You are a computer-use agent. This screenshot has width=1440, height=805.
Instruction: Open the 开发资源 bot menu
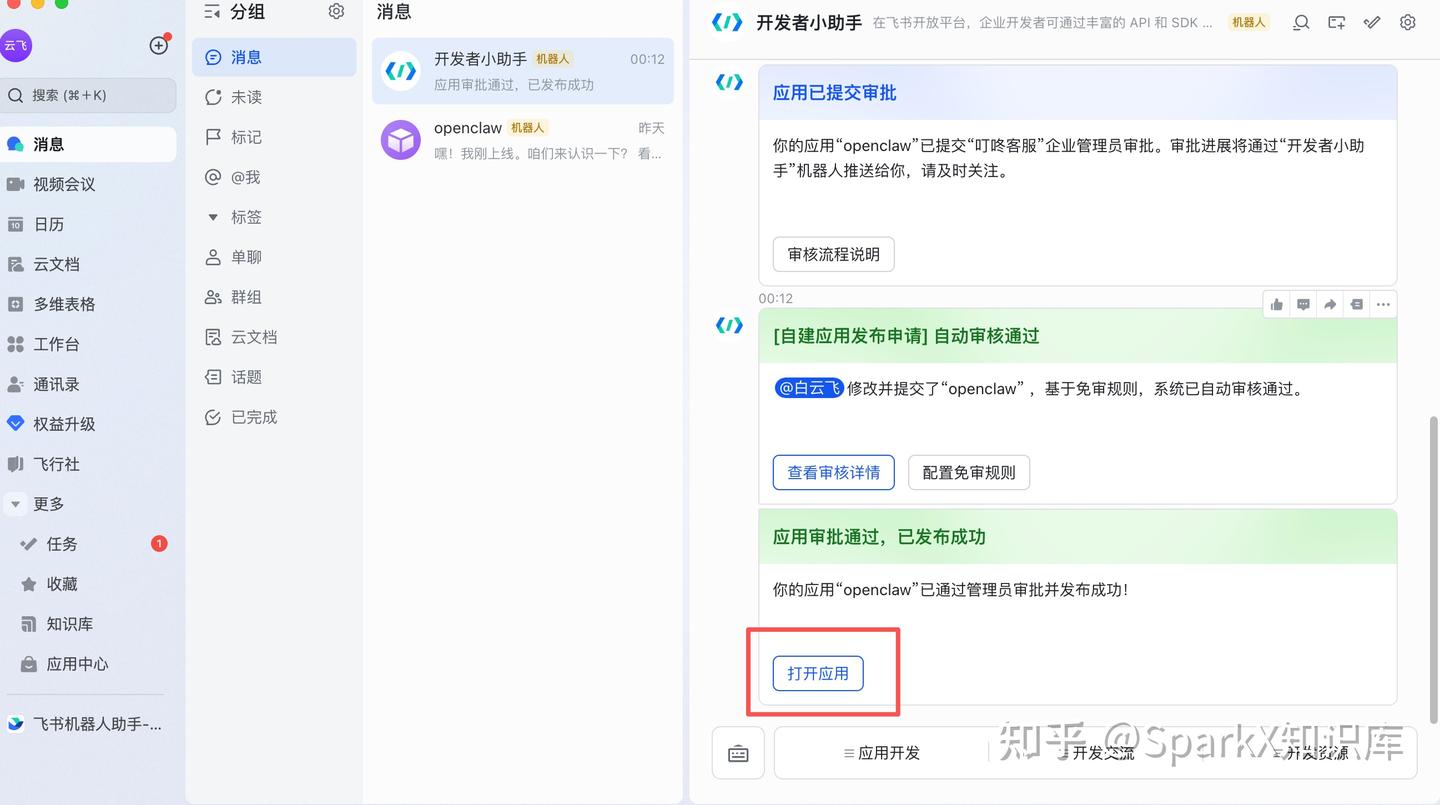[x=1310, y=753]
